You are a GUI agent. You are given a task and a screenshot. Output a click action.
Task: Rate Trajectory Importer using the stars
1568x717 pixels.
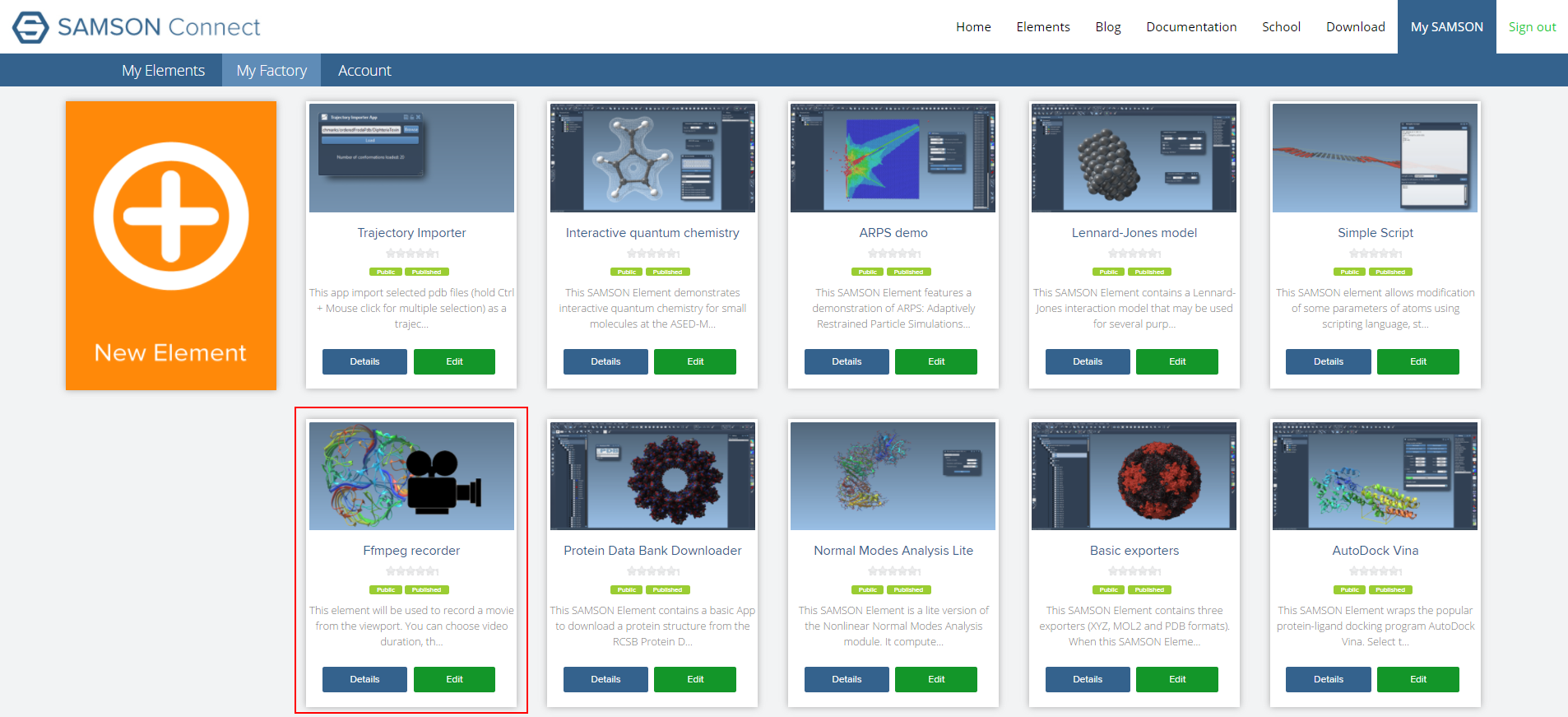412,254
